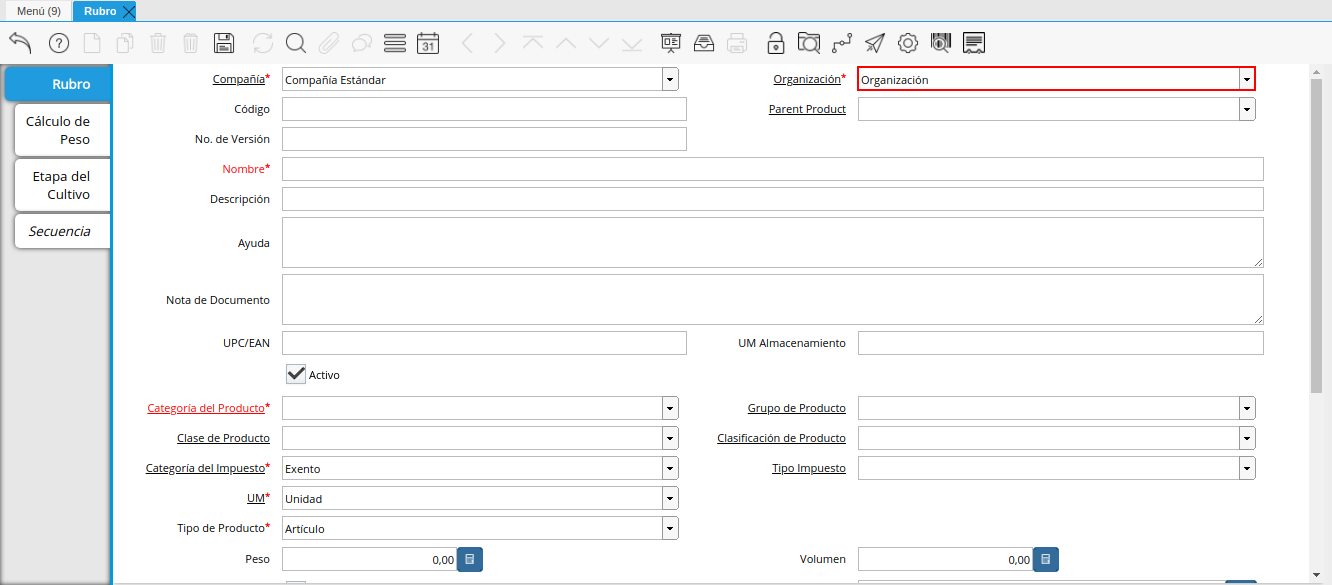The image size is (1332, 585).
Task: Switch to the Menú (9) tab
Action: pyautogui.click(x=38, y=11)
